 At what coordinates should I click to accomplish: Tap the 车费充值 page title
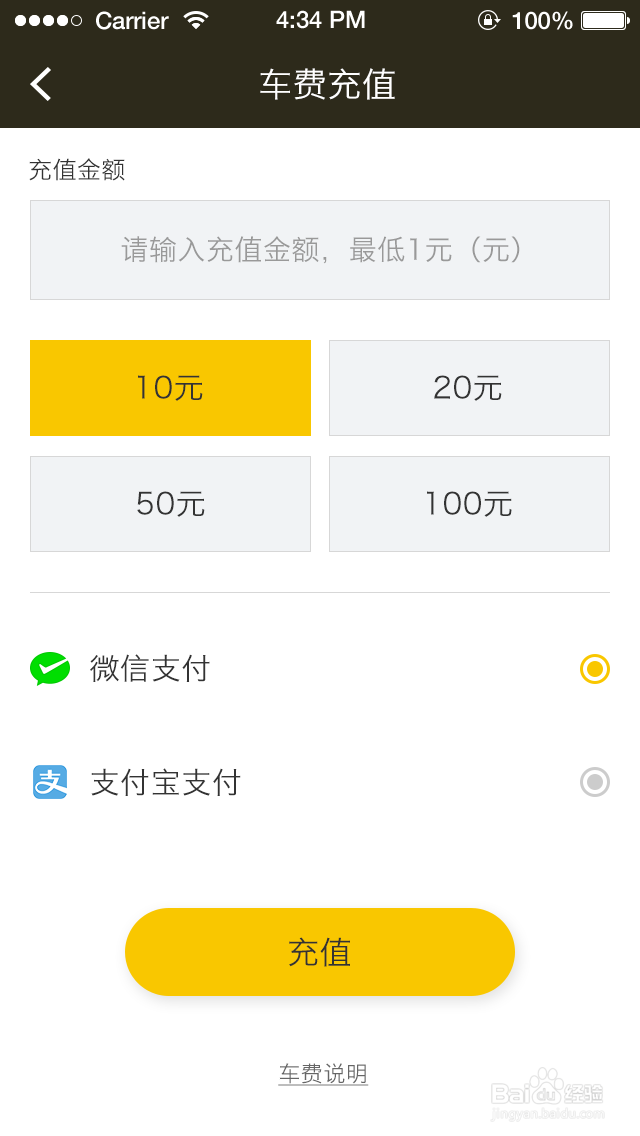(x=328, y=85)
